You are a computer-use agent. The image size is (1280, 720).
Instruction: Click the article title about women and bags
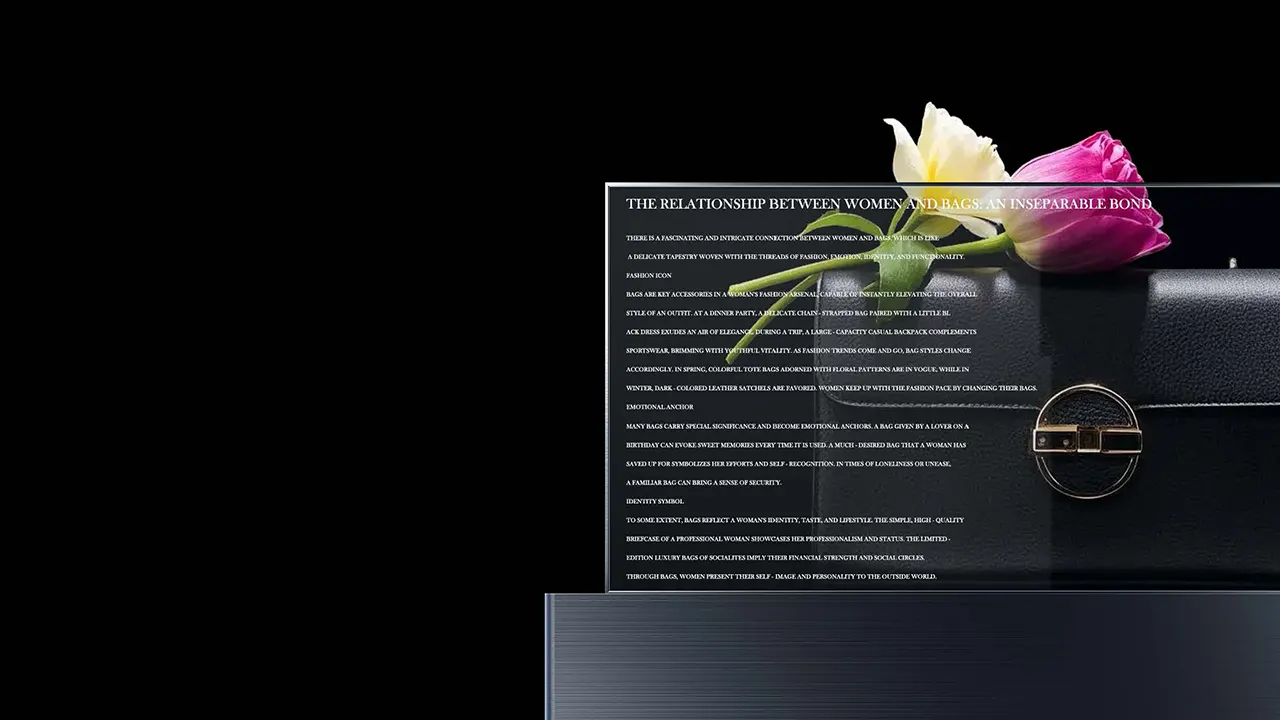pos(888,204)
